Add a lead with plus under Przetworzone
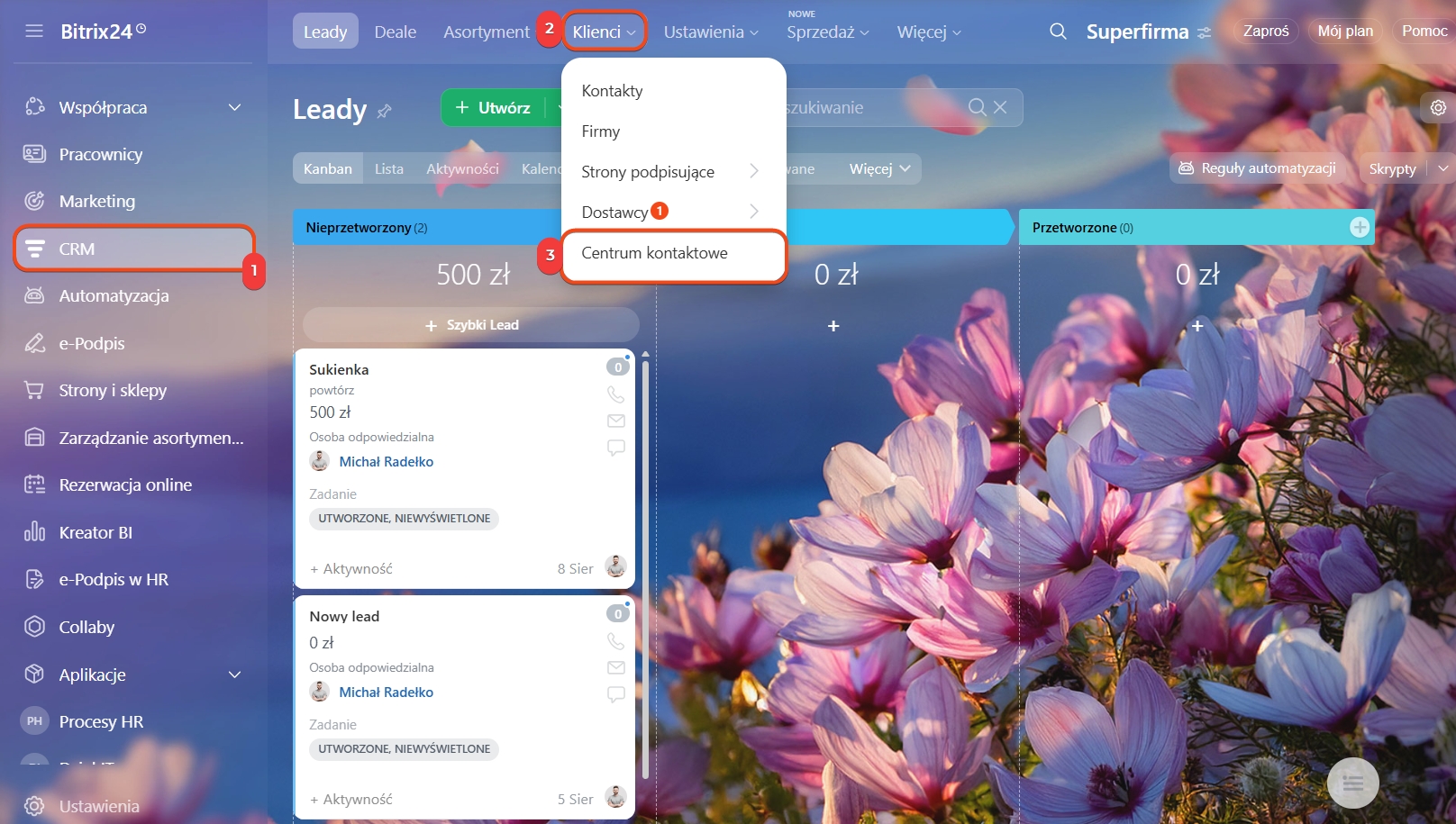Viewport: 1456px width, 824px height. (x=1197, y=326)
